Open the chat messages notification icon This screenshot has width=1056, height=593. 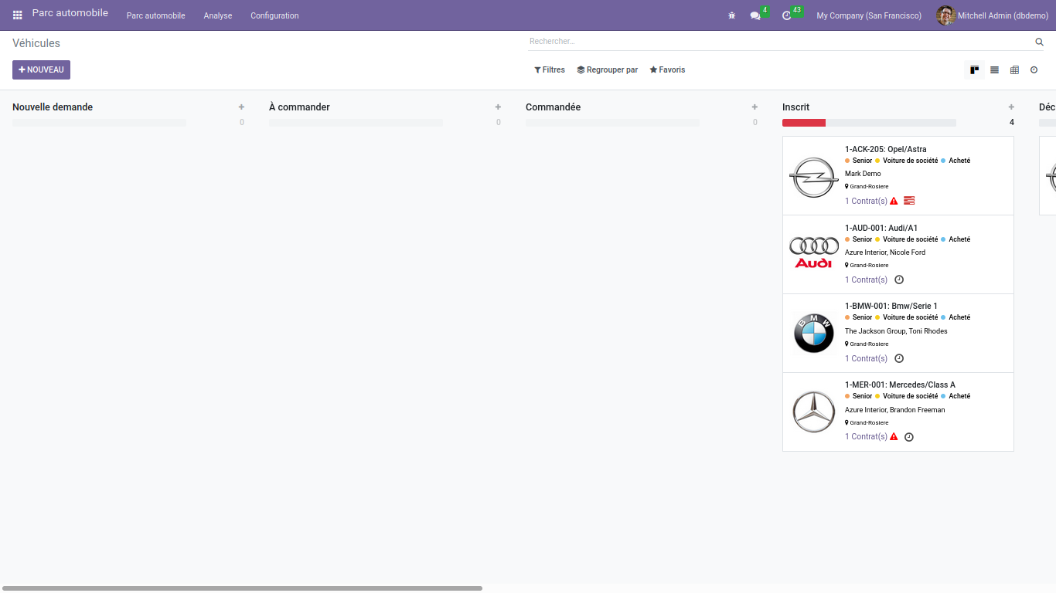(756, 16)
